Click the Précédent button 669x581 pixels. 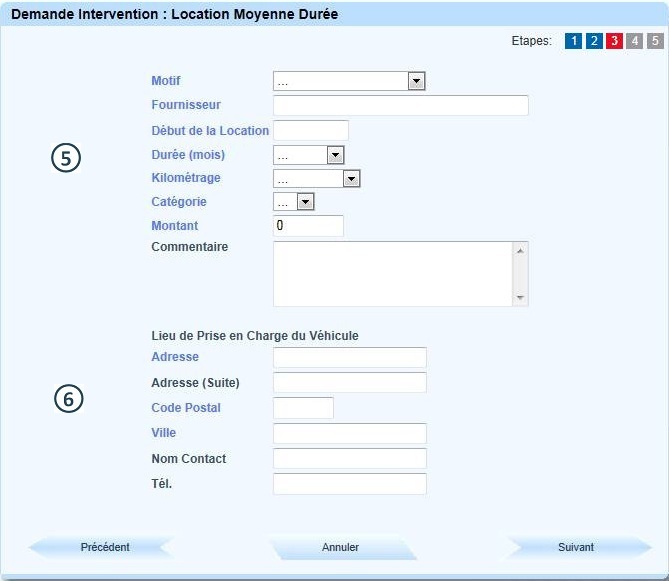click(105, 547)
